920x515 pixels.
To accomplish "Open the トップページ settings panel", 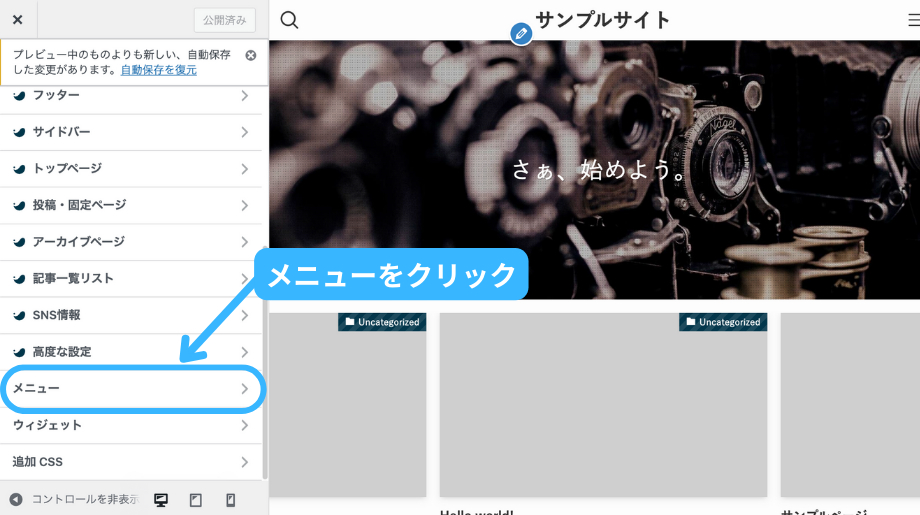I will (130, 168).
